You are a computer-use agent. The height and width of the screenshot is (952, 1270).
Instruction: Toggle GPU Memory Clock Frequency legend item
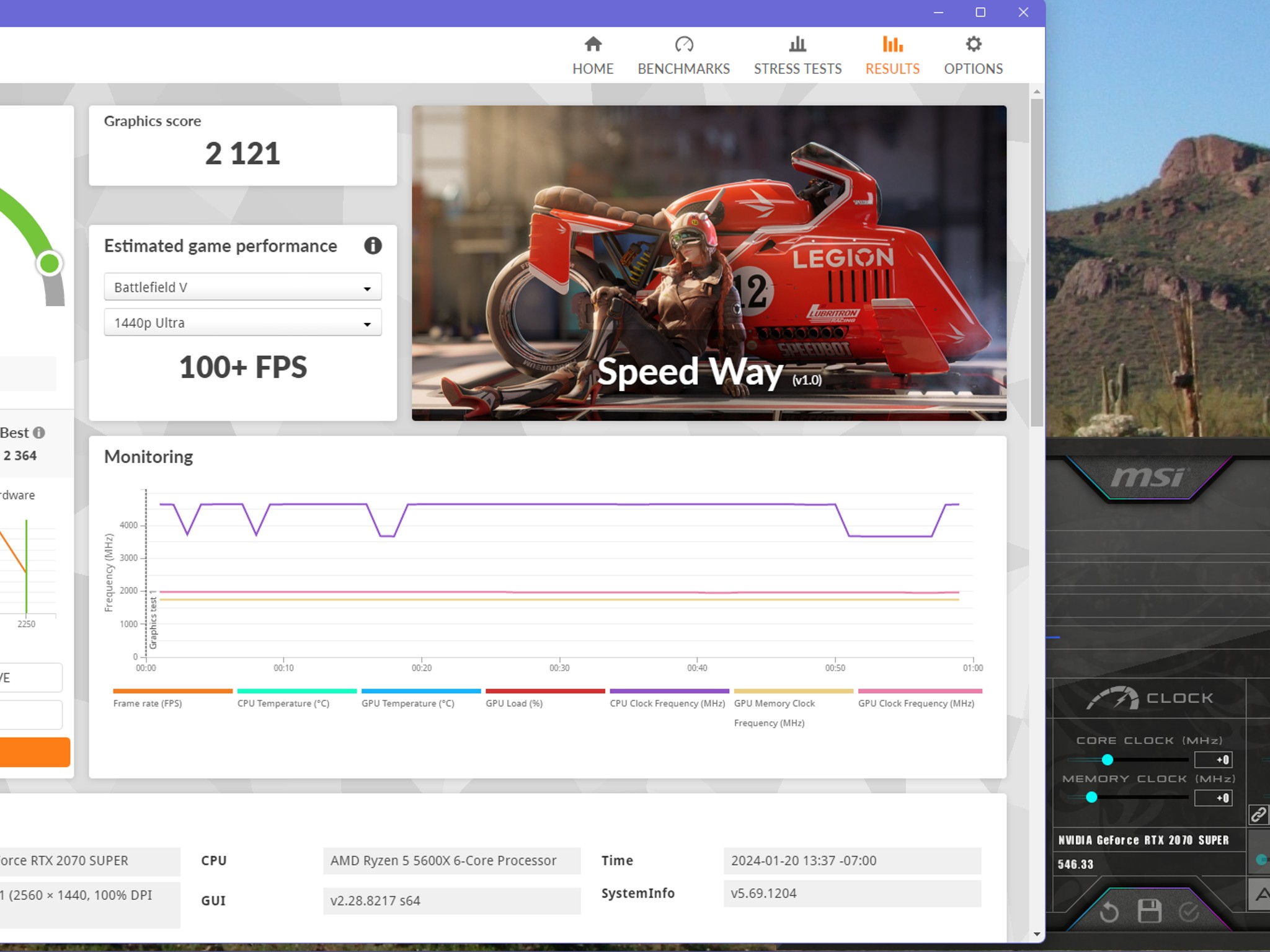[793, 708]
